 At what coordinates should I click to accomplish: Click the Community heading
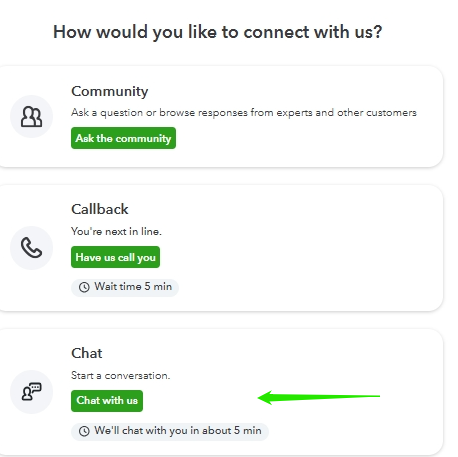(x=110, y=91)
